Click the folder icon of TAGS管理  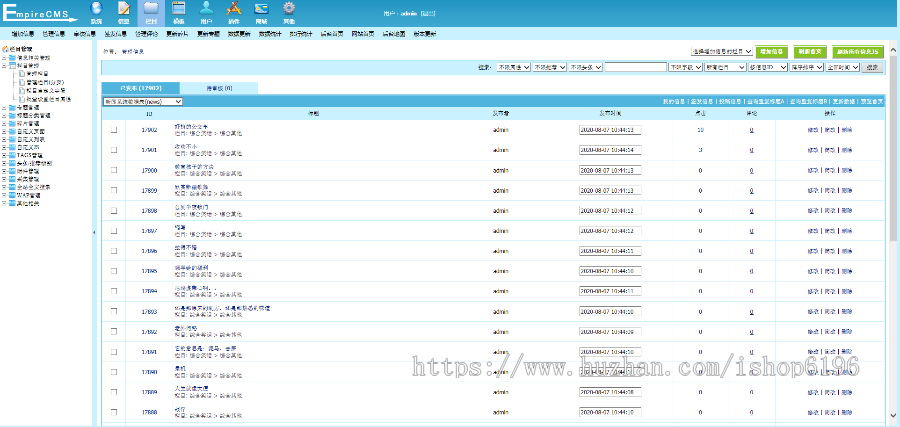[x=12, y=155]
